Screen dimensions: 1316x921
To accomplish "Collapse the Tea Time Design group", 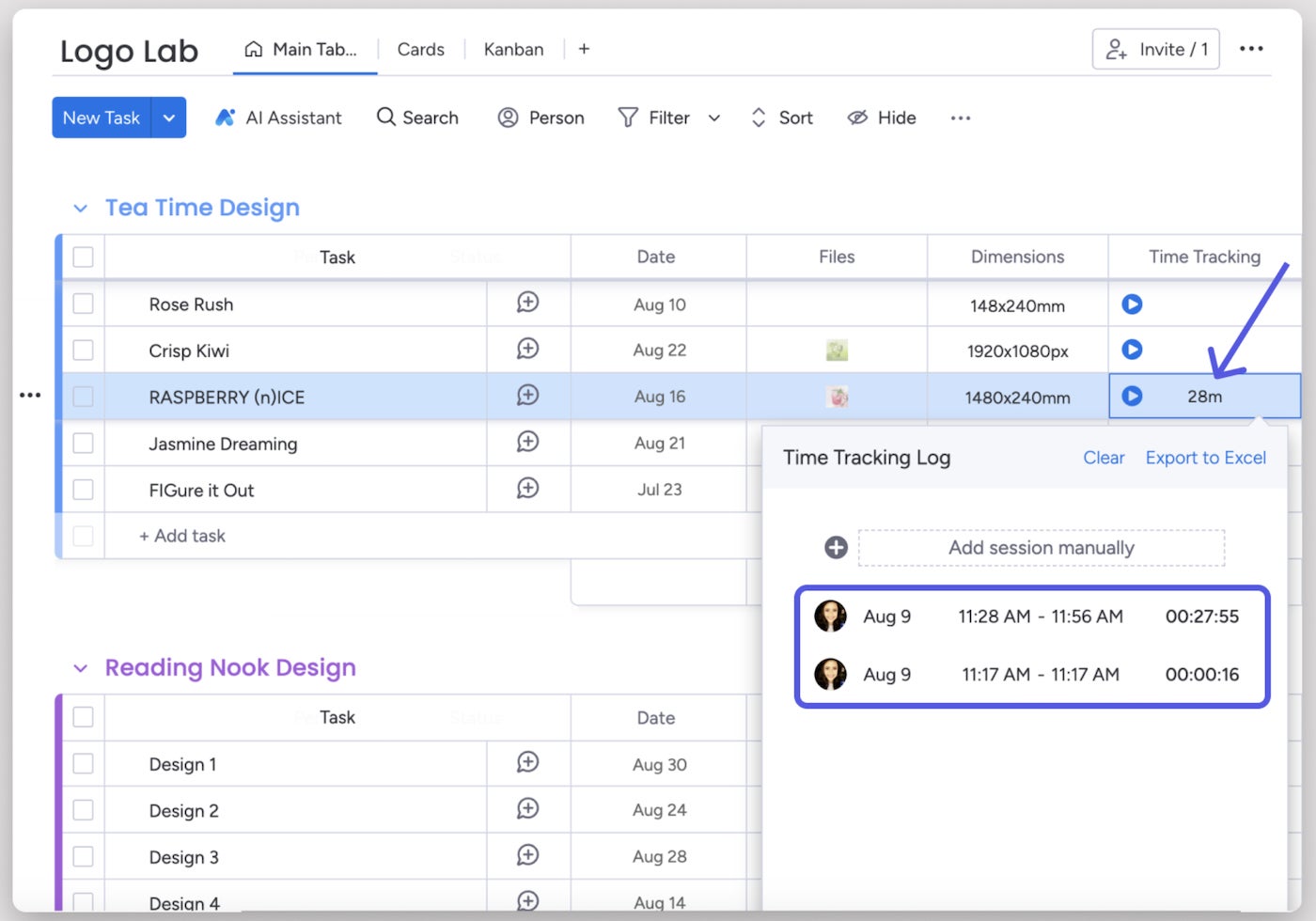I will pos(81,209).
